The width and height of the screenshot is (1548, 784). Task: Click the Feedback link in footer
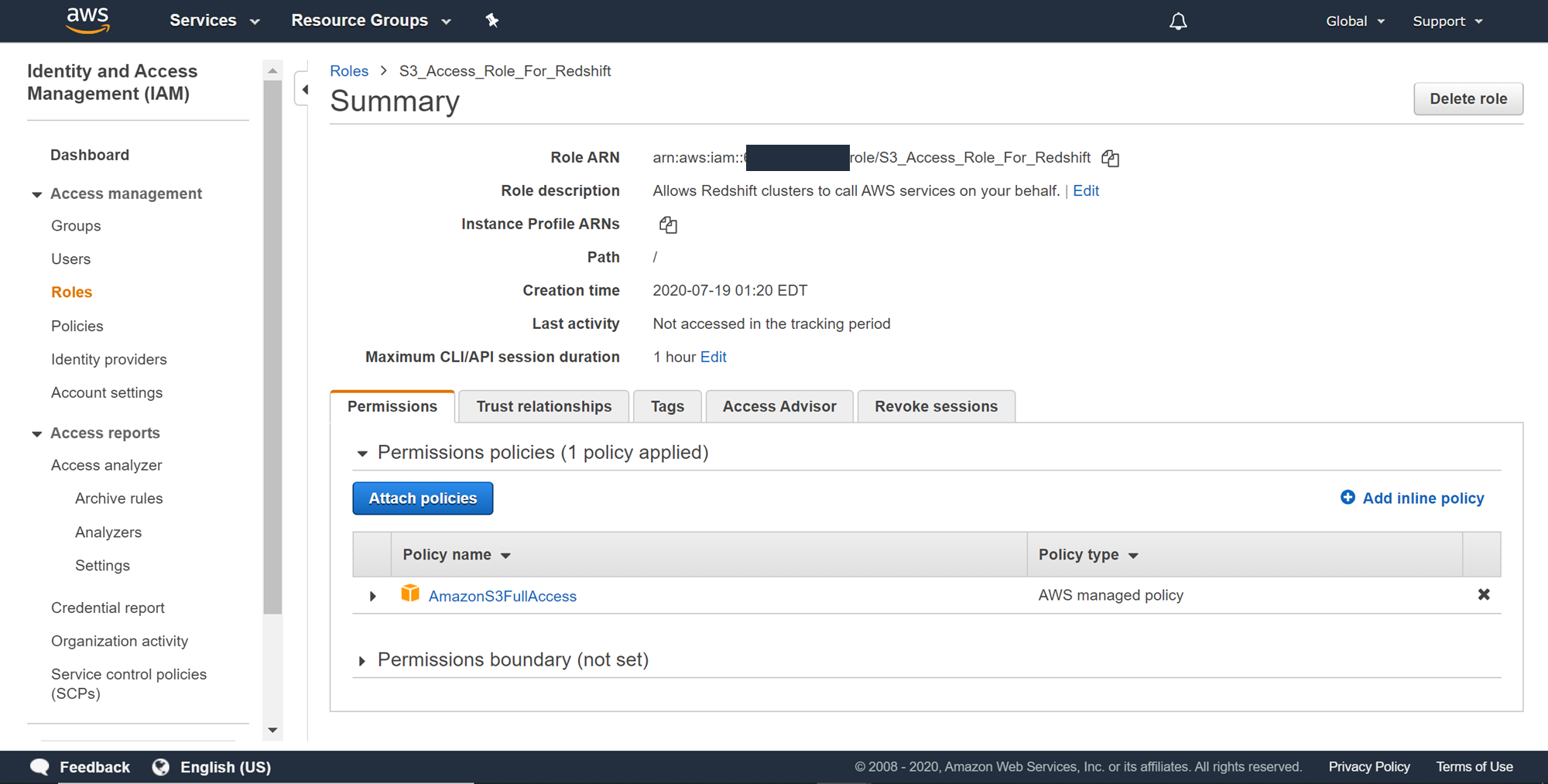point(94,767)
